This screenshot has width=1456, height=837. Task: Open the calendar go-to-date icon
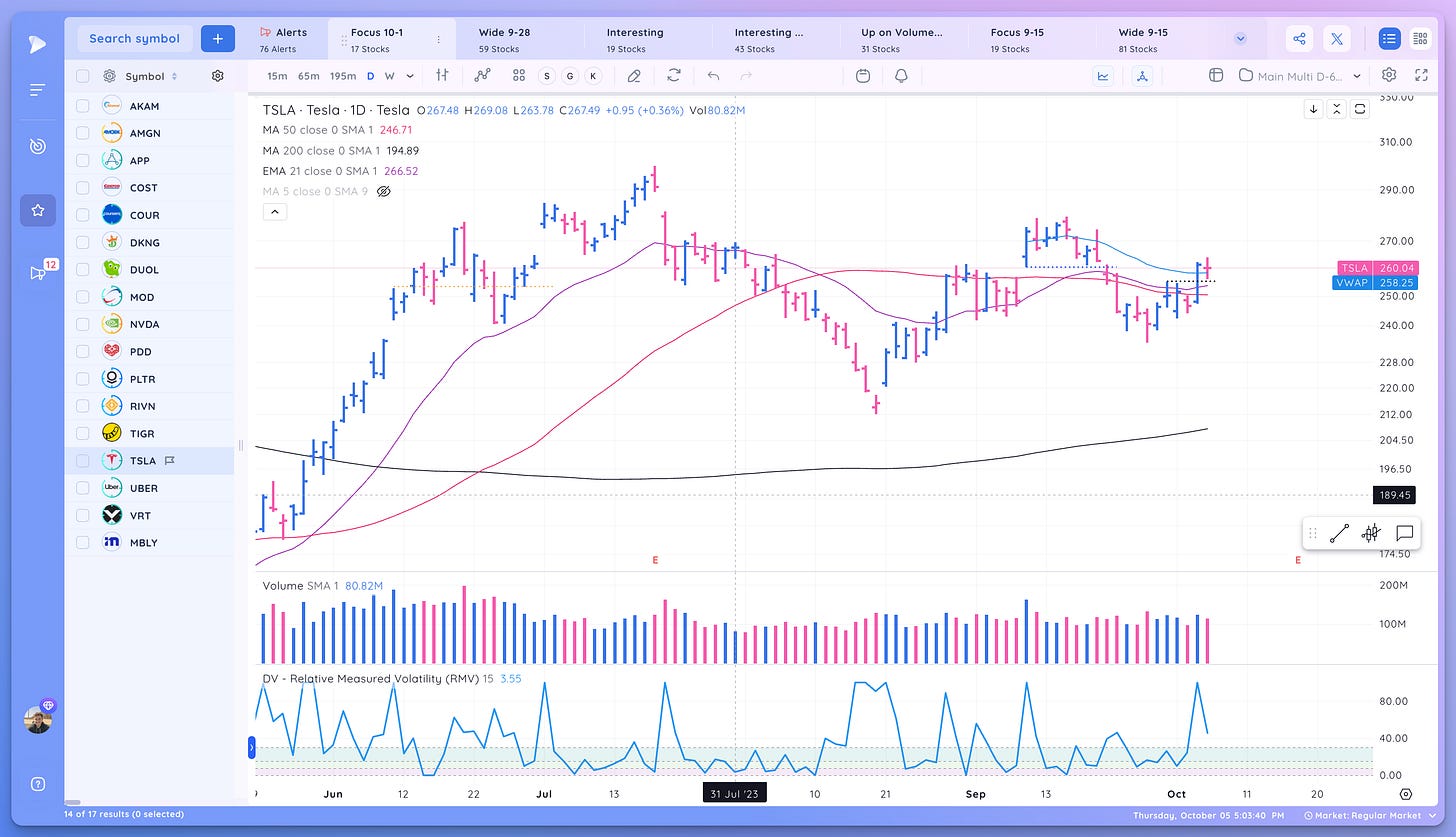pos(863,75)
